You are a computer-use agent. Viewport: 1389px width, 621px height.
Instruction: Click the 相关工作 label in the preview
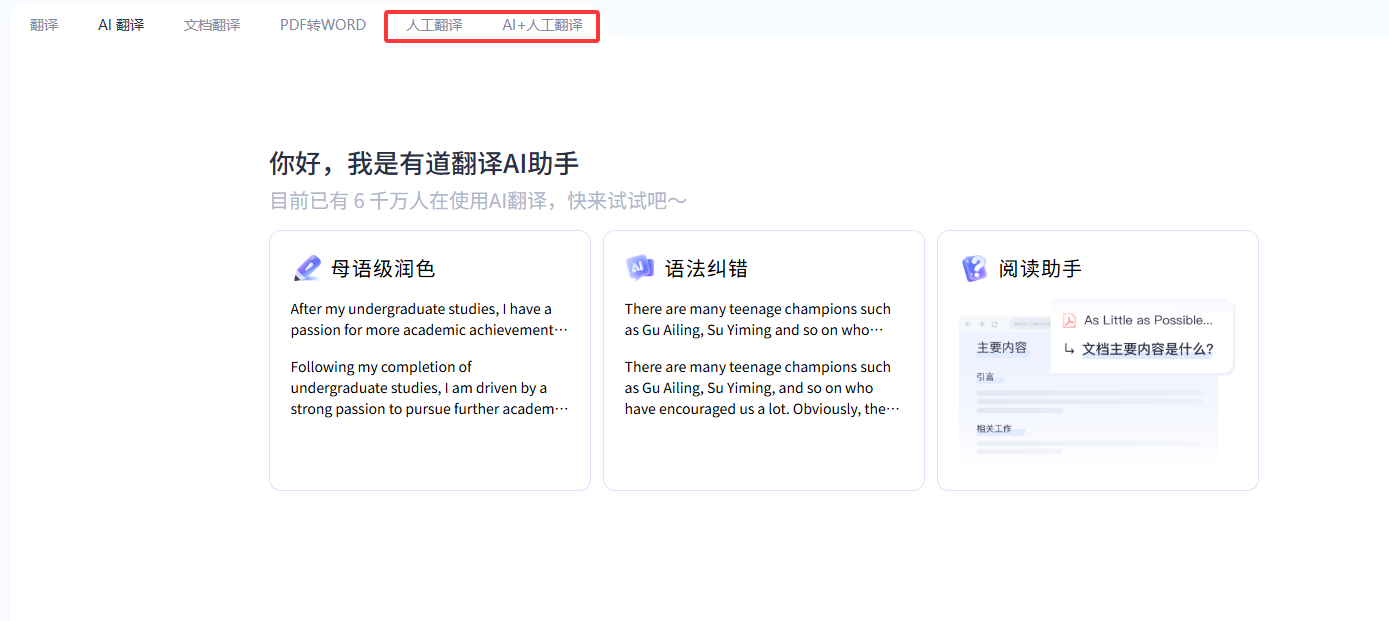994,429
